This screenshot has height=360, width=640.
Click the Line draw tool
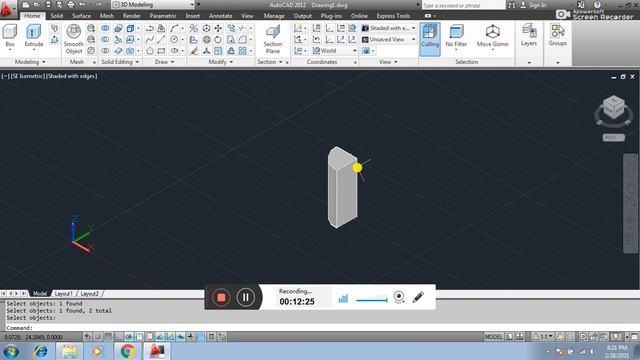pos(161,40)
